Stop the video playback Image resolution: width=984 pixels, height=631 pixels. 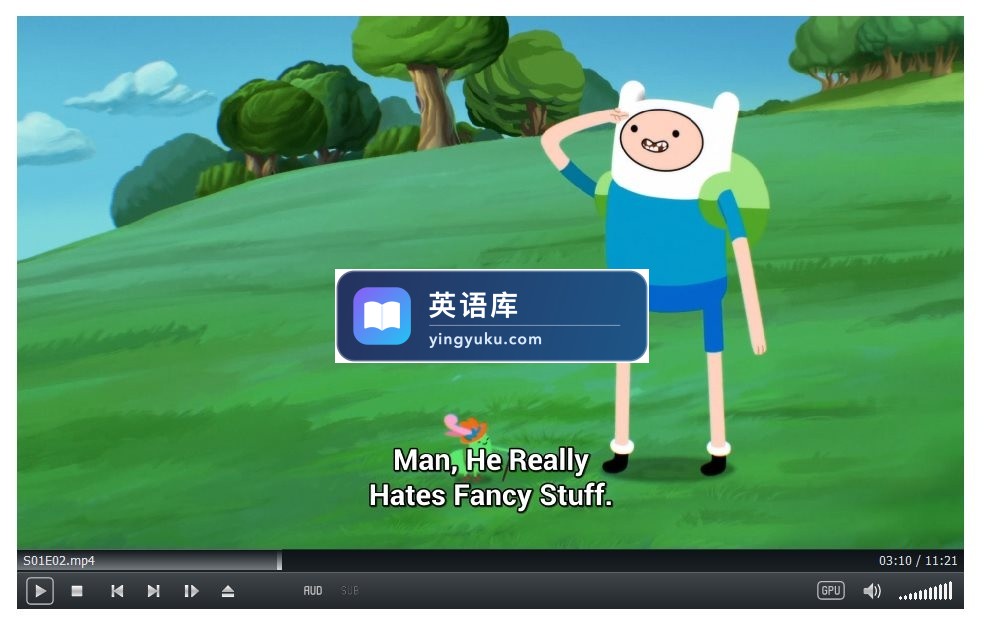77,591
